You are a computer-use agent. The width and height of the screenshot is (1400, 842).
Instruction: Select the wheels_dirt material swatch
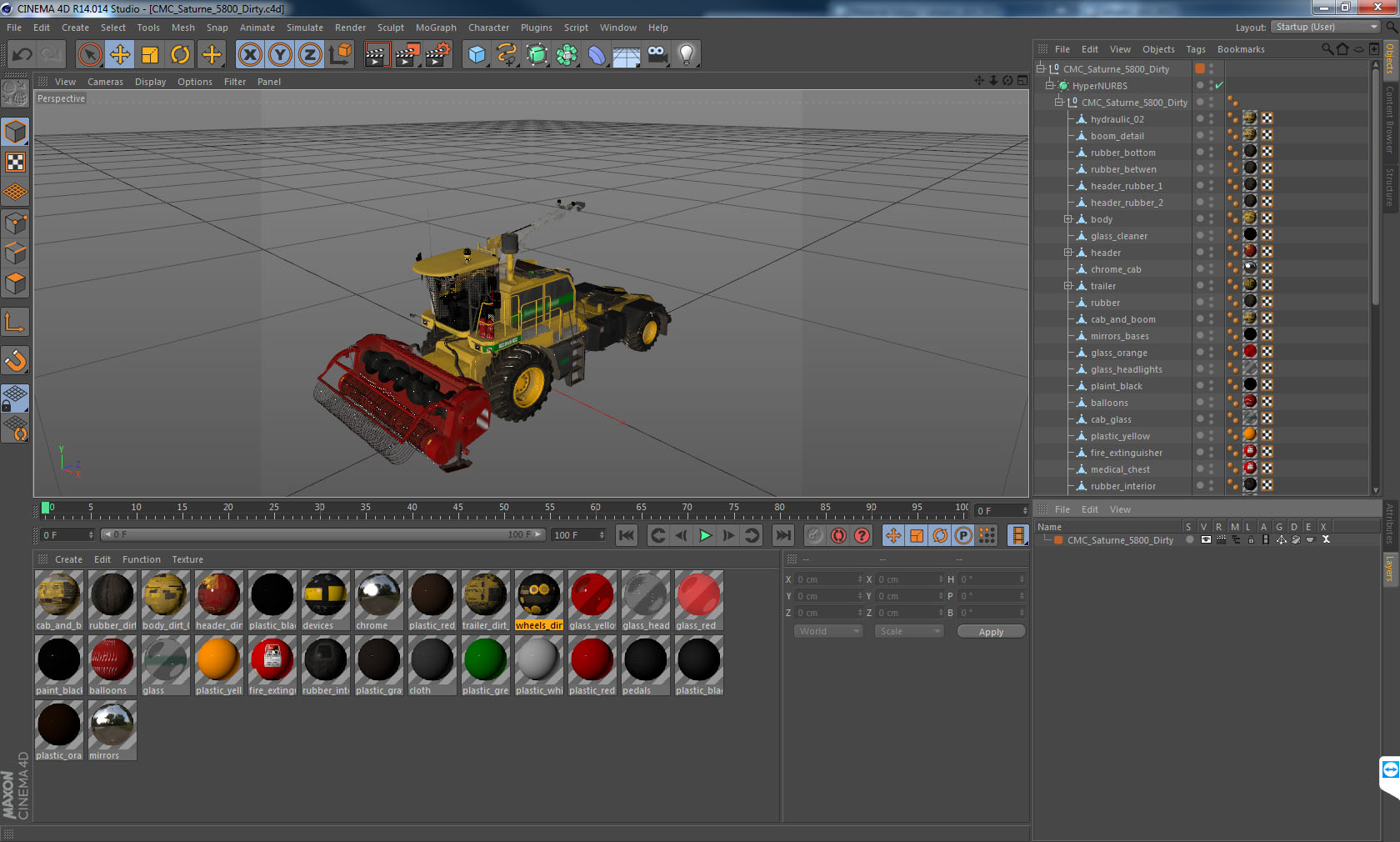538,600
